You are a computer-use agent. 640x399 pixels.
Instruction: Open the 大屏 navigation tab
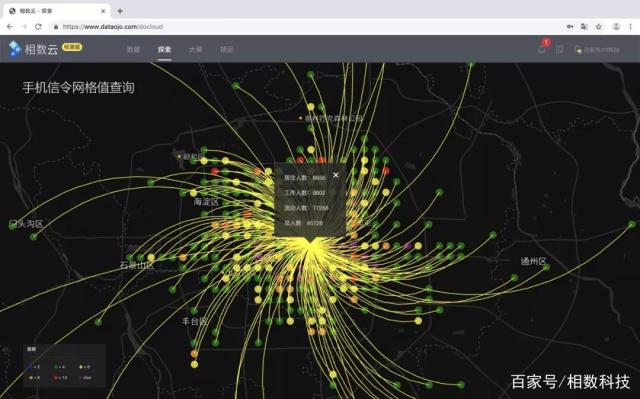pyautogui.click(x=196, y=49)
